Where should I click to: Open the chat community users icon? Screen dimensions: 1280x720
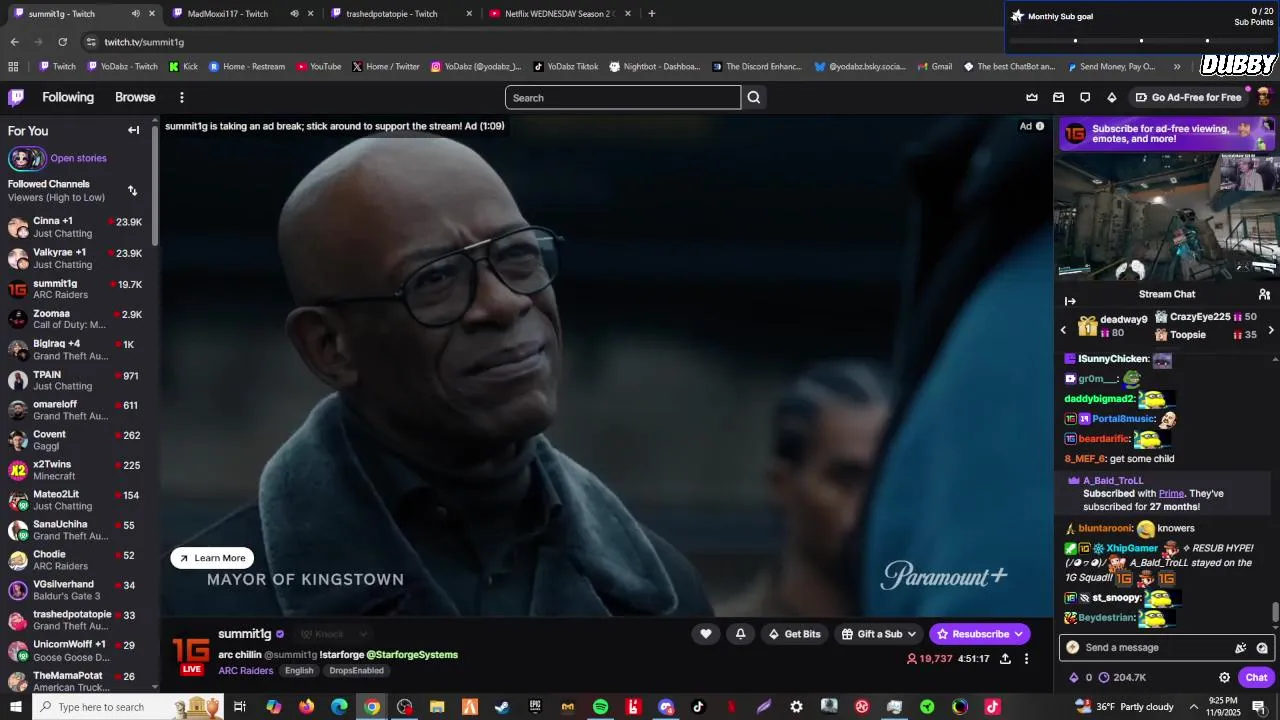[1264, 294]
